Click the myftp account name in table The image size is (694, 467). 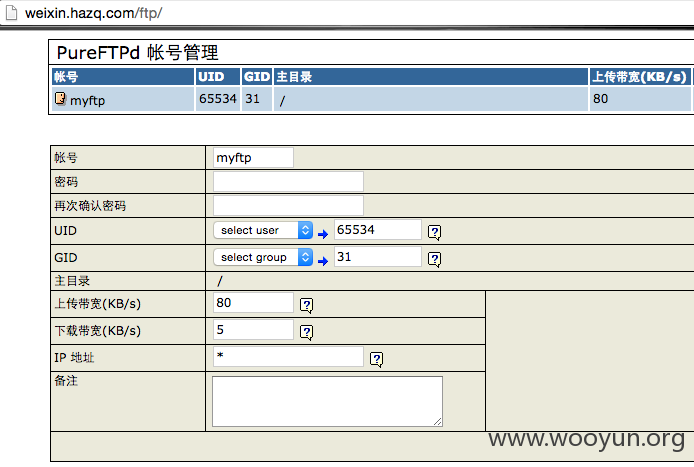click(x=88, y=100)
